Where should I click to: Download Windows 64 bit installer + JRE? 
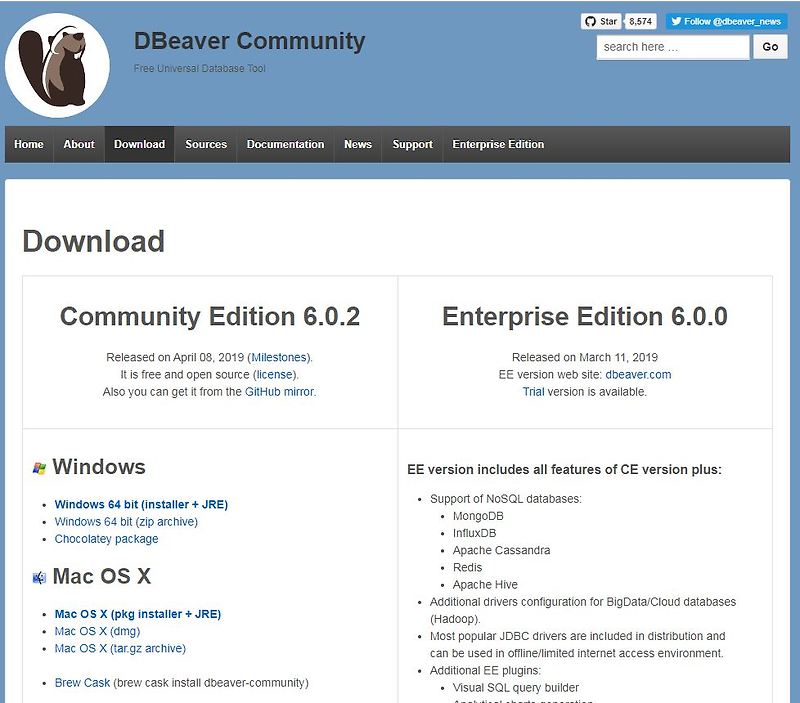[141, 505]
